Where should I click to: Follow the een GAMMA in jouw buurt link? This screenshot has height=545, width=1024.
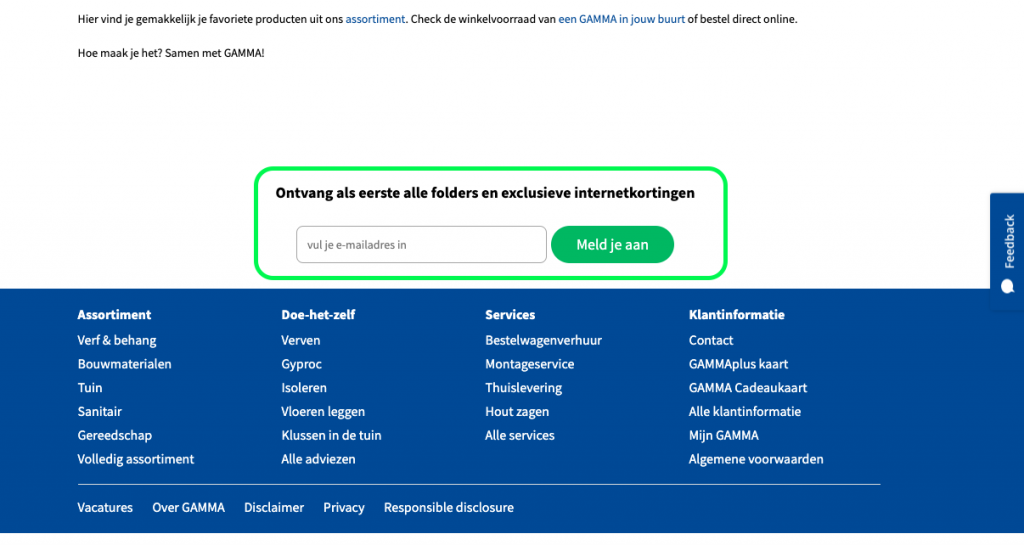[x=621, y=19]
